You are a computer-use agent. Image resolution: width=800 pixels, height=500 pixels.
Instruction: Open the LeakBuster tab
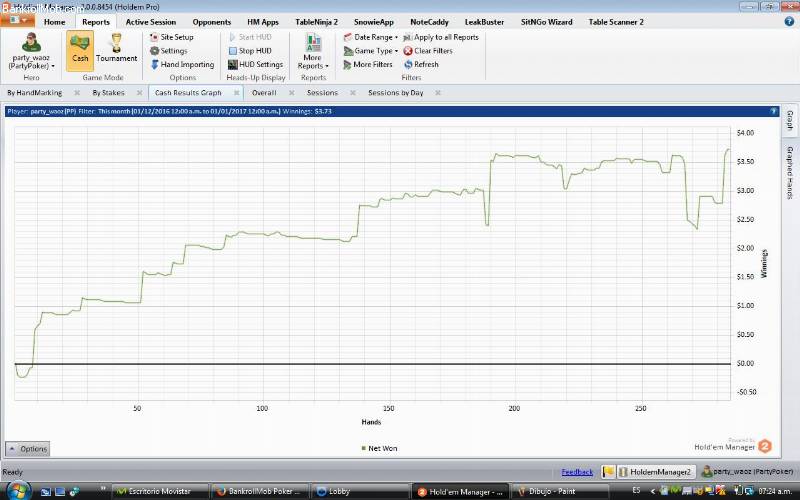tap(484, 22)
